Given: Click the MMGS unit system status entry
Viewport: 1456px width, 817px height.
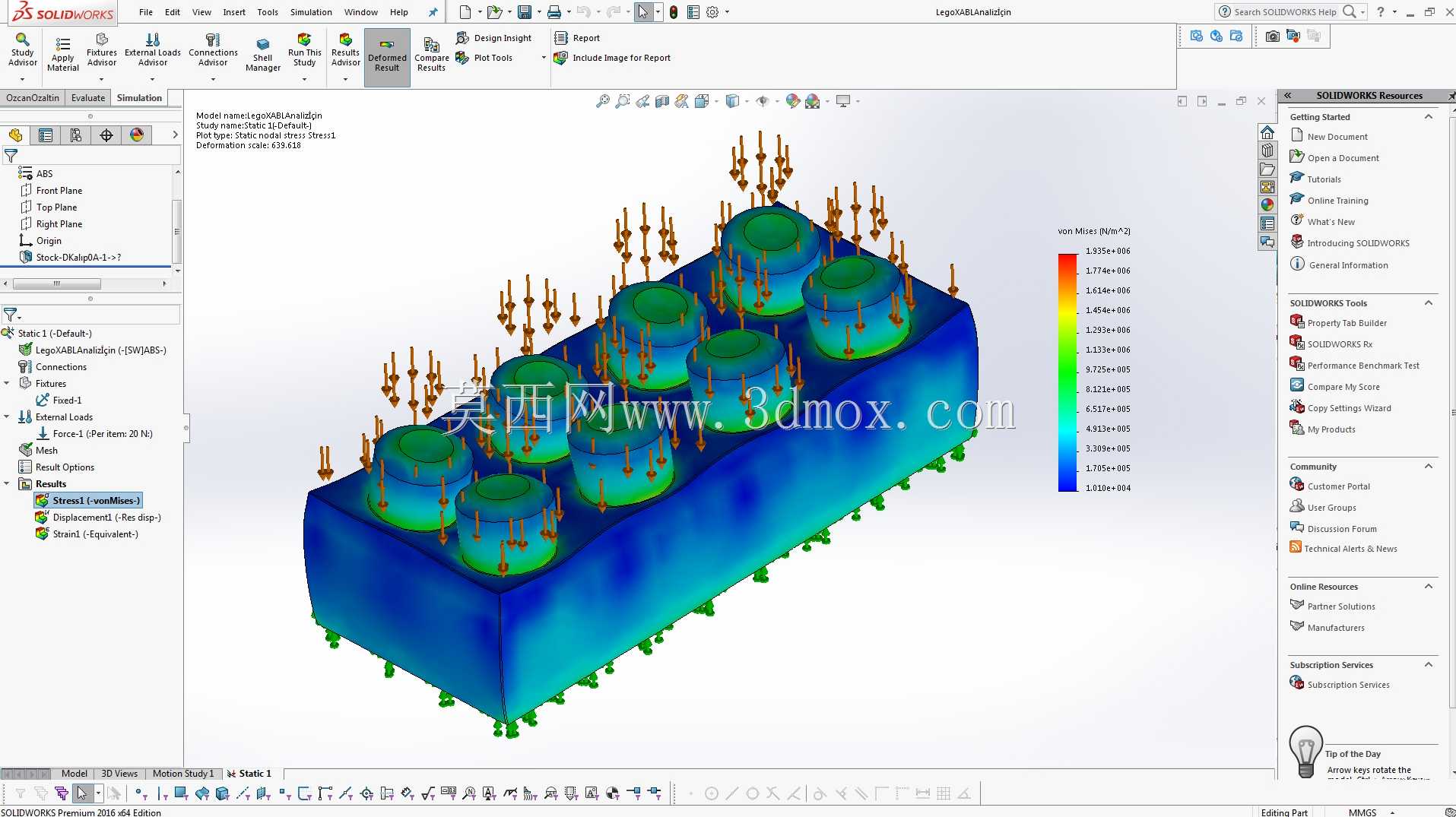Looking at the screenshot, I should tap(1362, 812).
